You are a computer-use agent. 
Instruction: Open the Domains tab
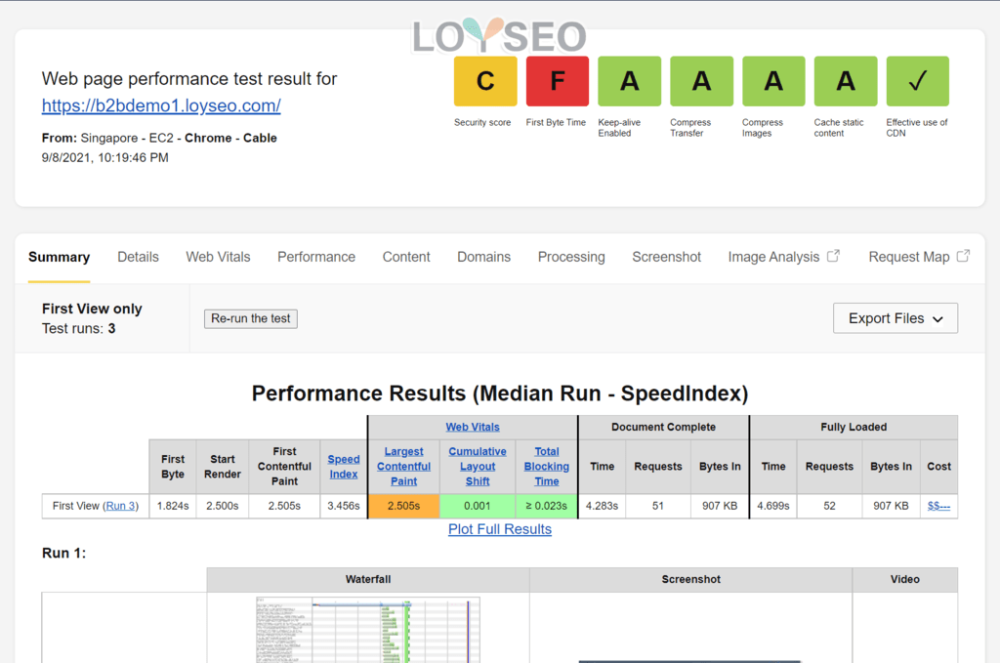(484, 257)
